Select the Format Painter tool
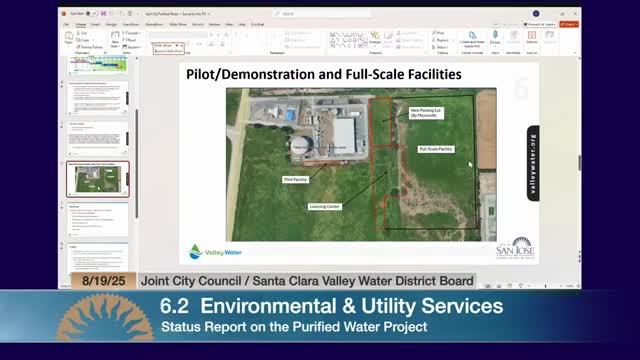The image size is (640, 360). (89, 47)
